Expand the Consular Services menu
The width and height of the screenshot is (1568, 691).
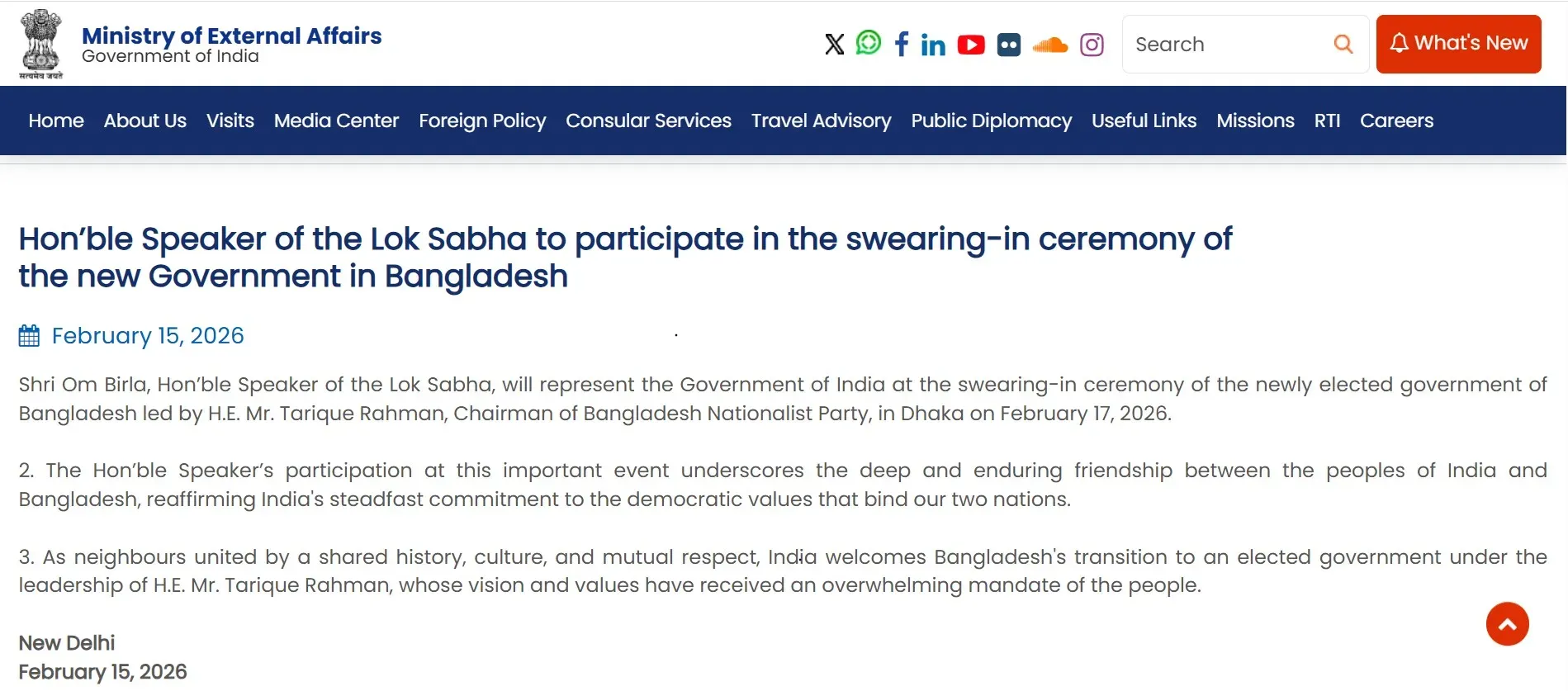[648, 121]
